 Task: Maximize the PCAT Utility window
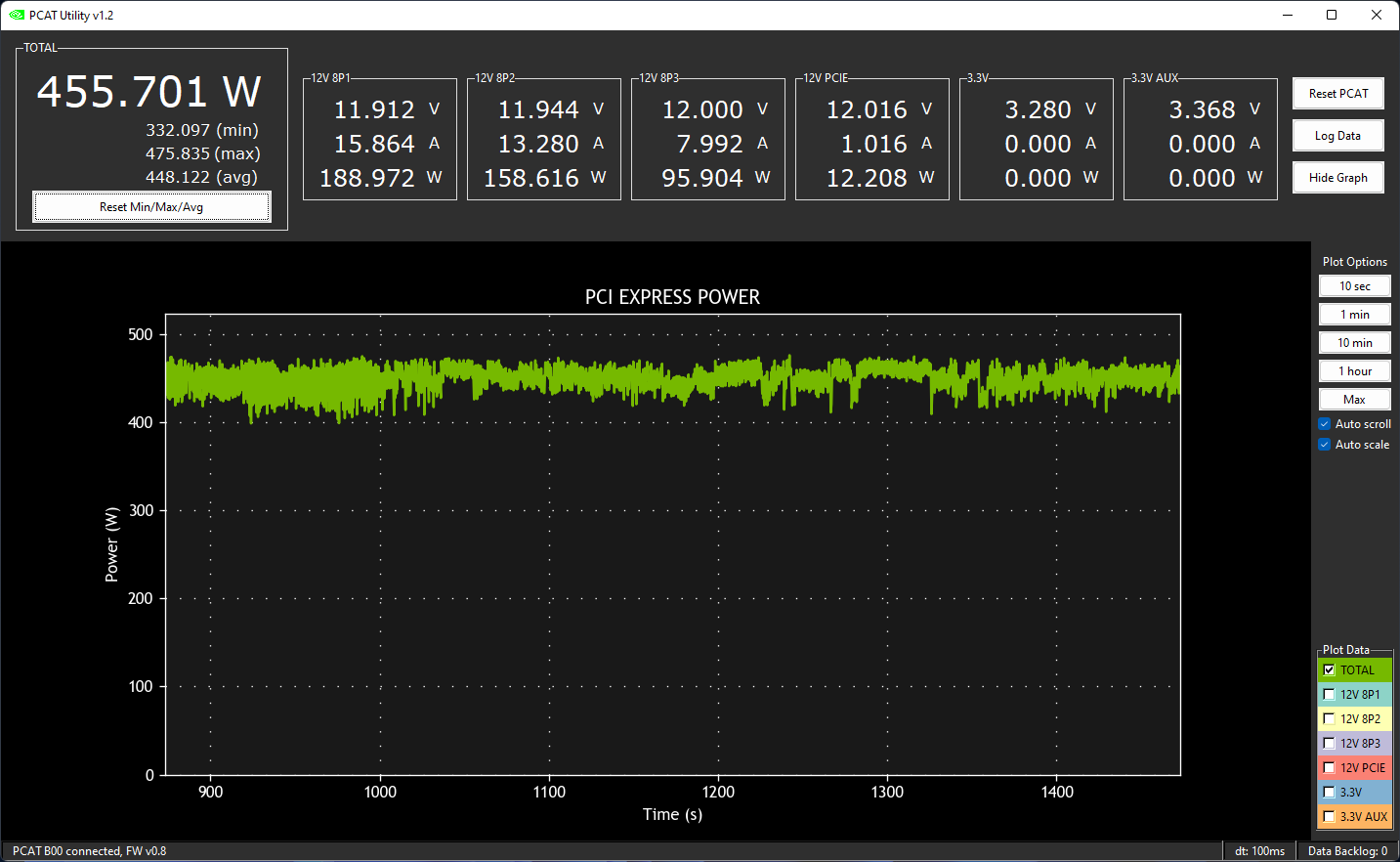(x=1332, y=15)
